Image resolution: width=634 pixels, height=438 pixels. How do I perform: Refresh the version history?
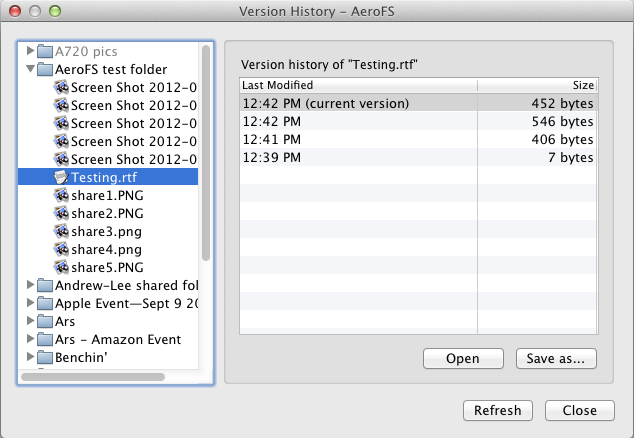pos(498,410)
